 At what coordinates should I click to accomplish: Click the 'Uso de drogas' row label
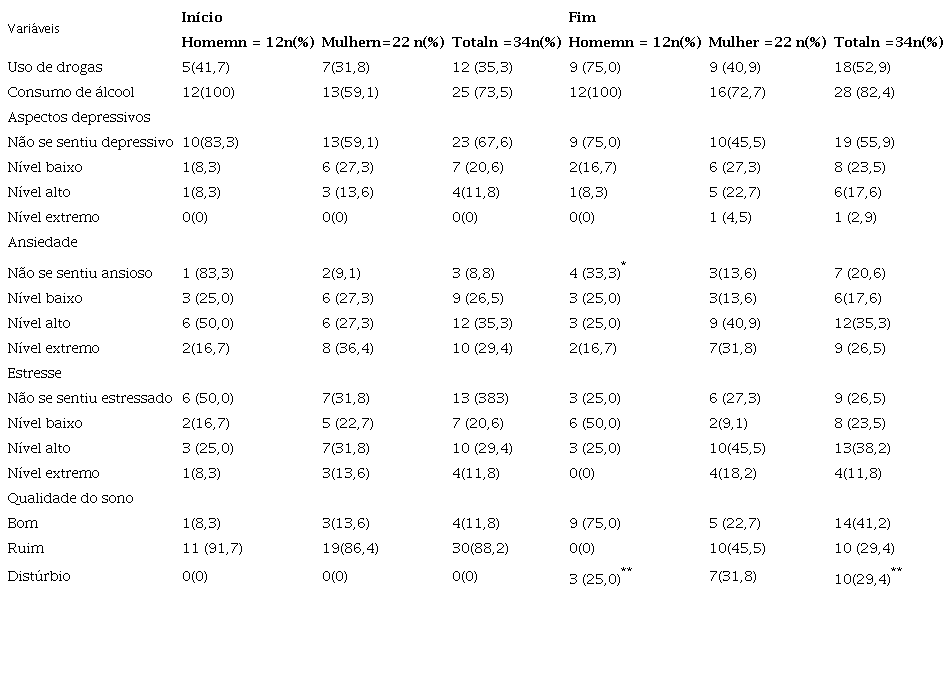pos(55,67)
